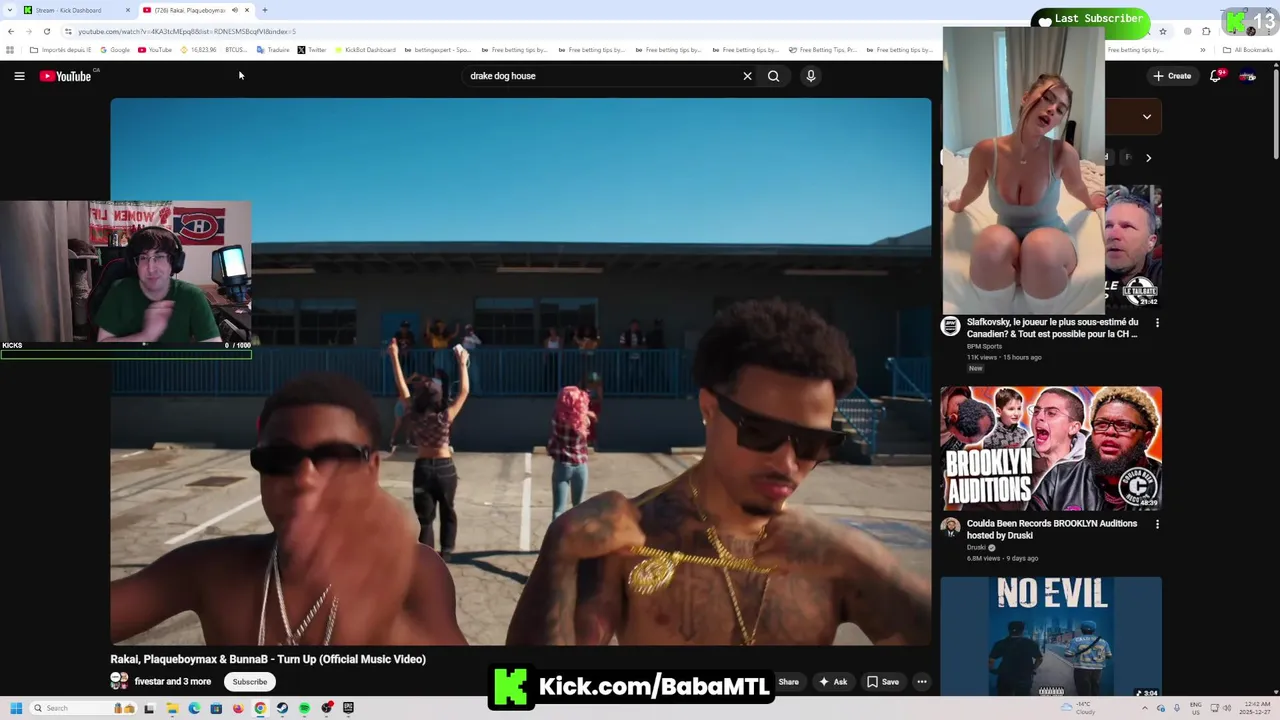Open the 'fivestar and 3 more' channel link
Viewport: 1280px width, 720px height.
173,682
